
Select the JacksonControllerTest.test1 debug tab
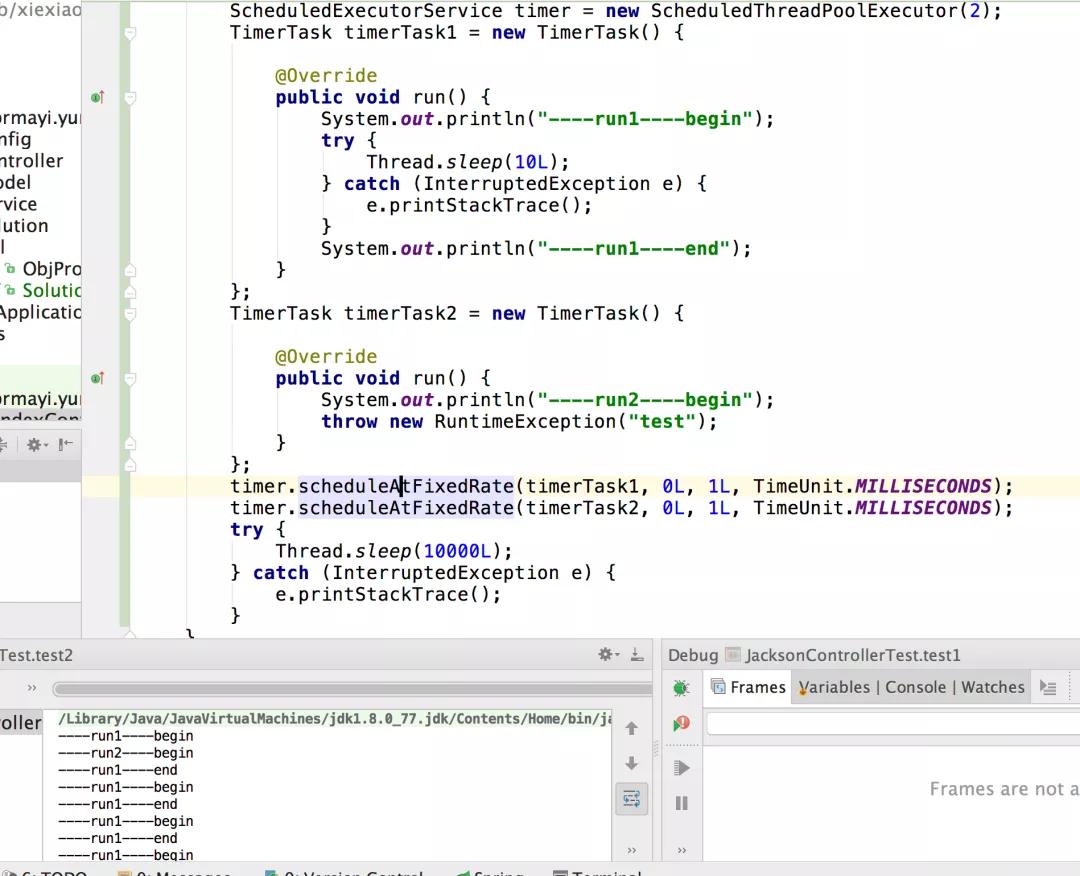852,655
